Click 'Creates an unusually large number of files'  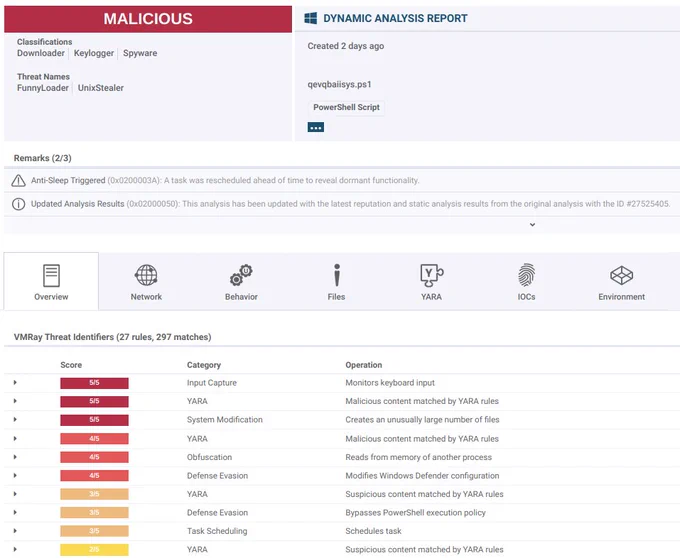[x=422, y=420]
